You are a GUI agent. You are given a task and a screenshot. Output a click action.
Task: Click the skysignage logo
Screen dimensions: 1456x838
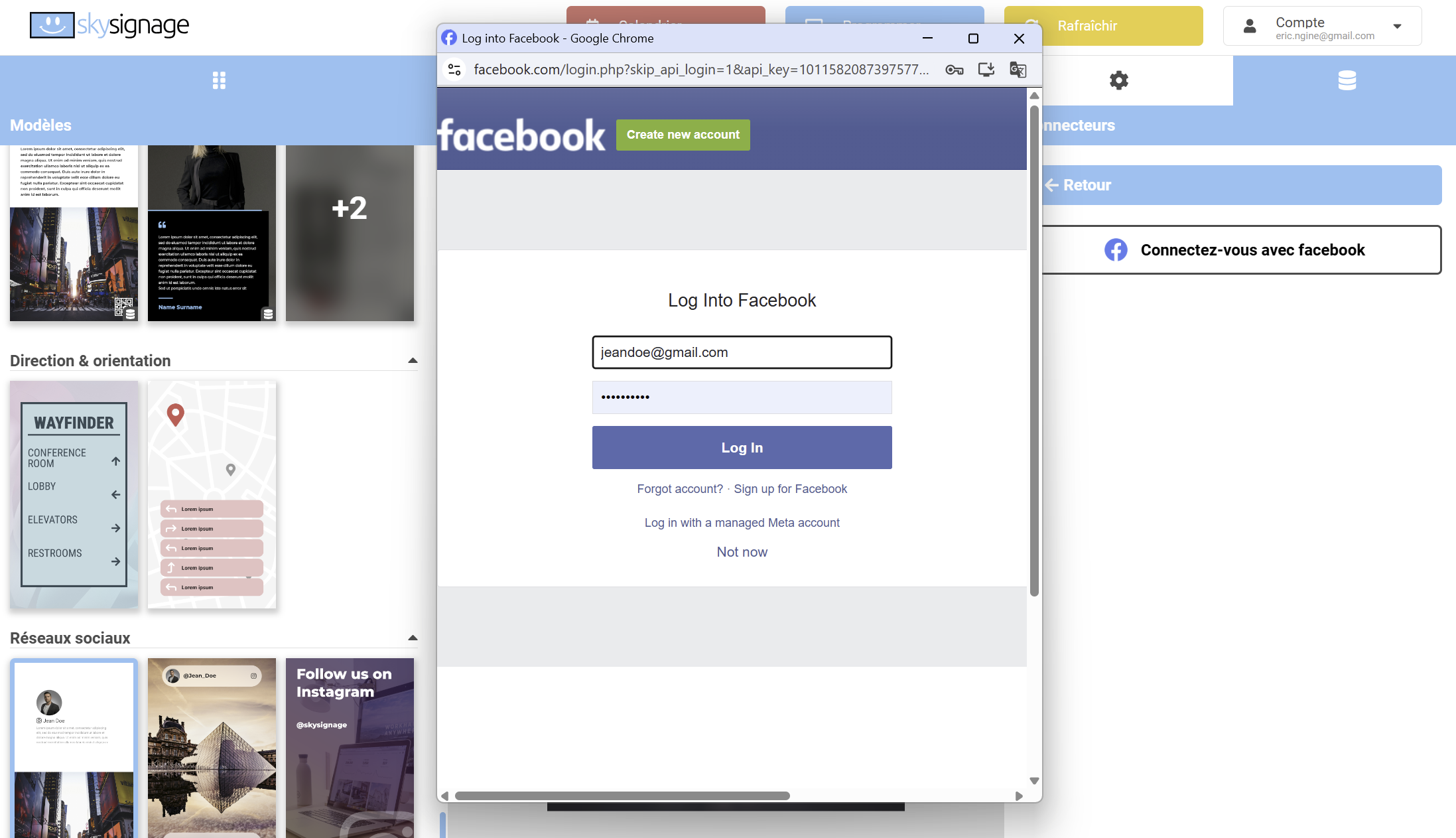coord(109,25)
